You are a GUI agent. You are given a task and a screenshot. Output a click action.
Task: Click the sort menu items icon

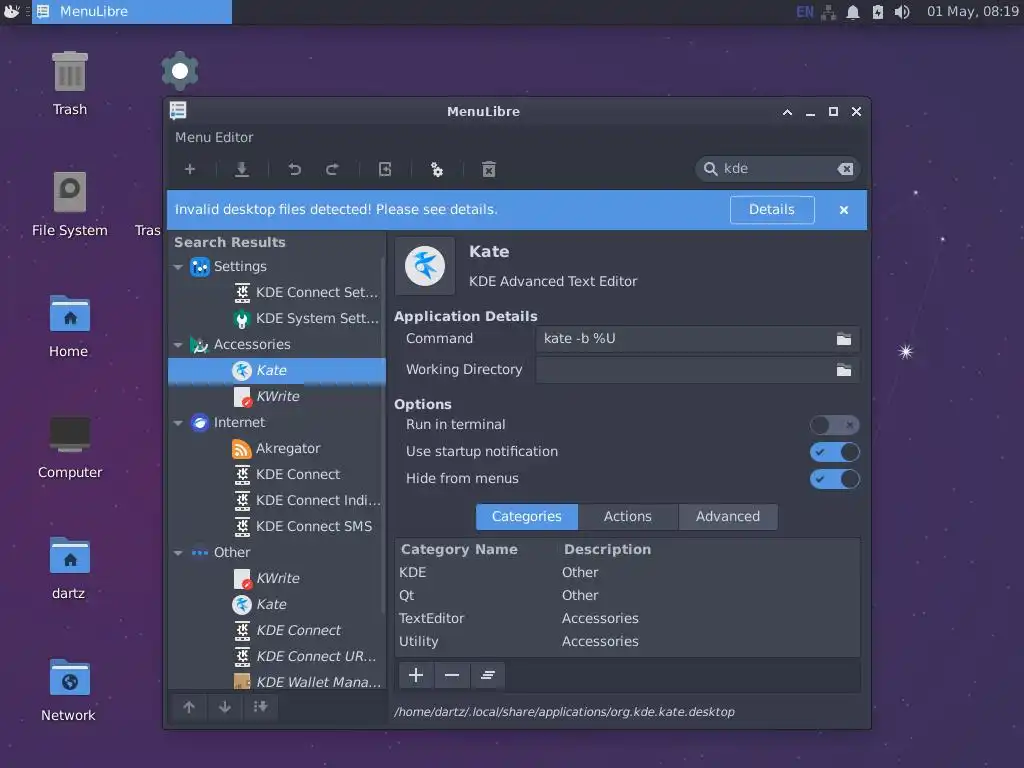point(260,707)
